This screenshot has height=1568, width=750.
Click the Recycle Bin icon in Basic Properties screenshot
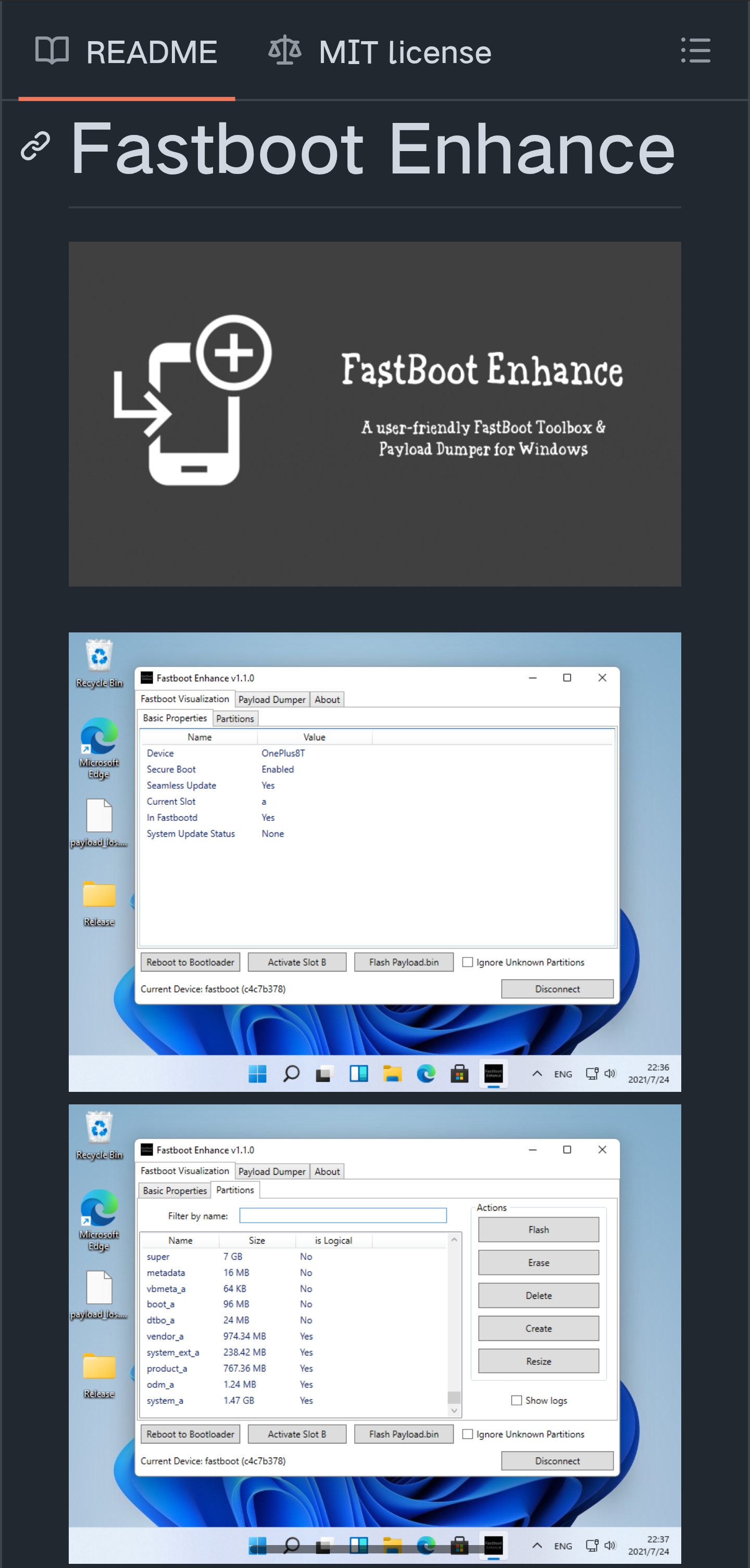pyautogui.click(x=98, y=657)
